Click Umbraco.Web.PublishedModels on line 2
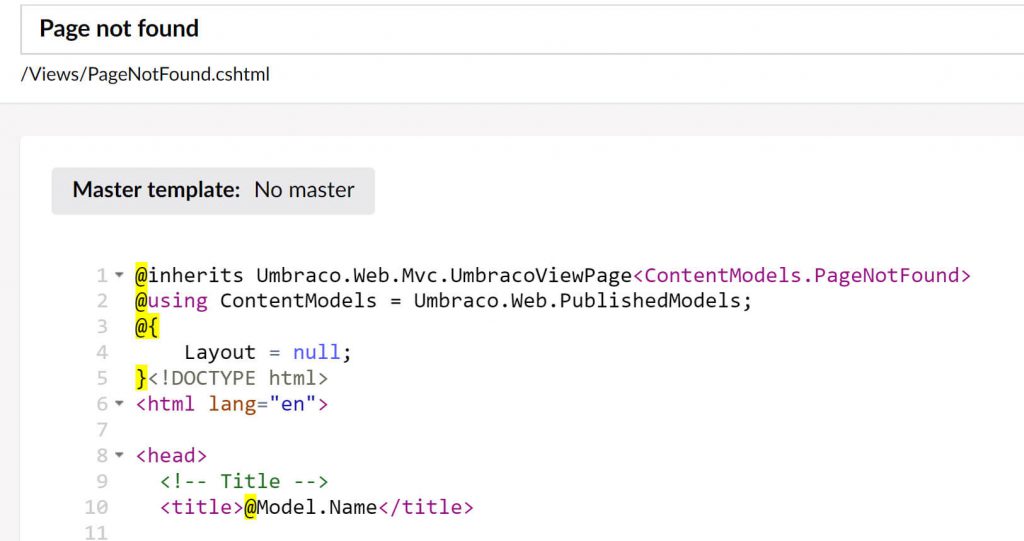 [577, 301]
